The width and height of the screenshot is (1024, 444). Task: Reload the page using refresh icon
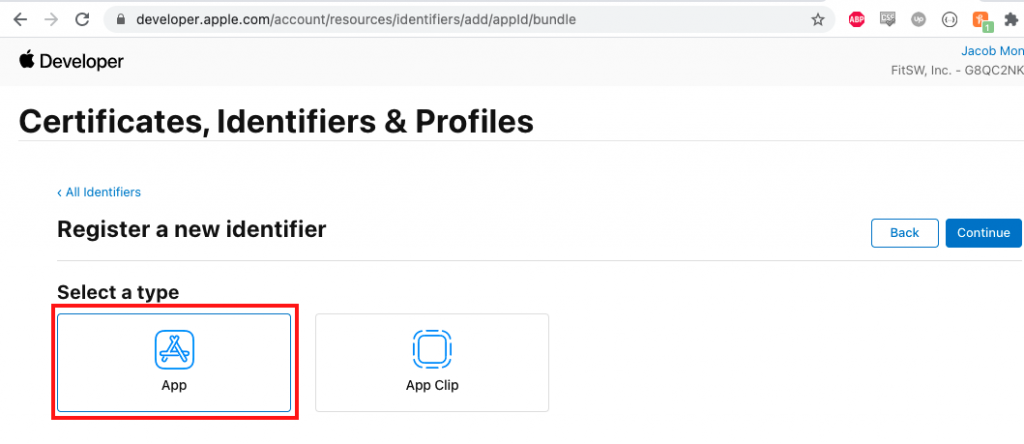pyautogui.click(x=82, y=20)
